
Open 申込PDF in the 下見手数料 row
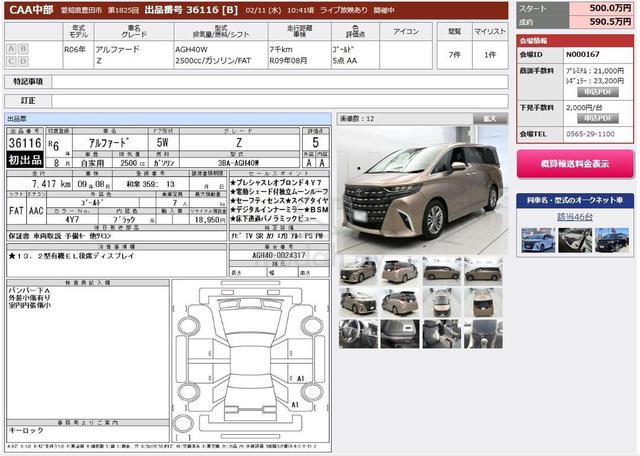coord(598,118)
